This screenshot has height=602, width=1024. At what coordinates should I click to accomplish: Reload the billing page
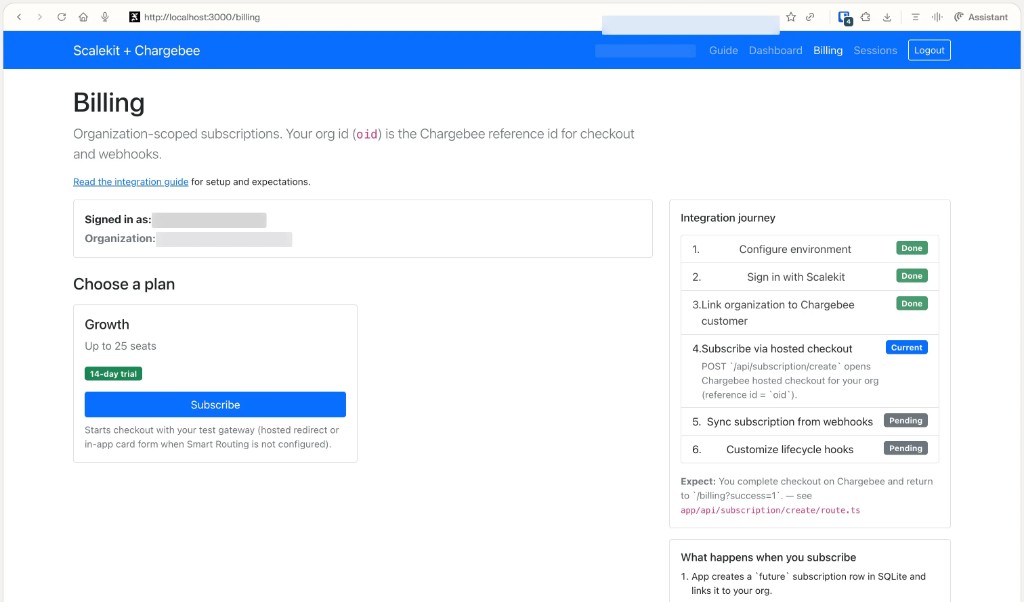pos(61,17)
